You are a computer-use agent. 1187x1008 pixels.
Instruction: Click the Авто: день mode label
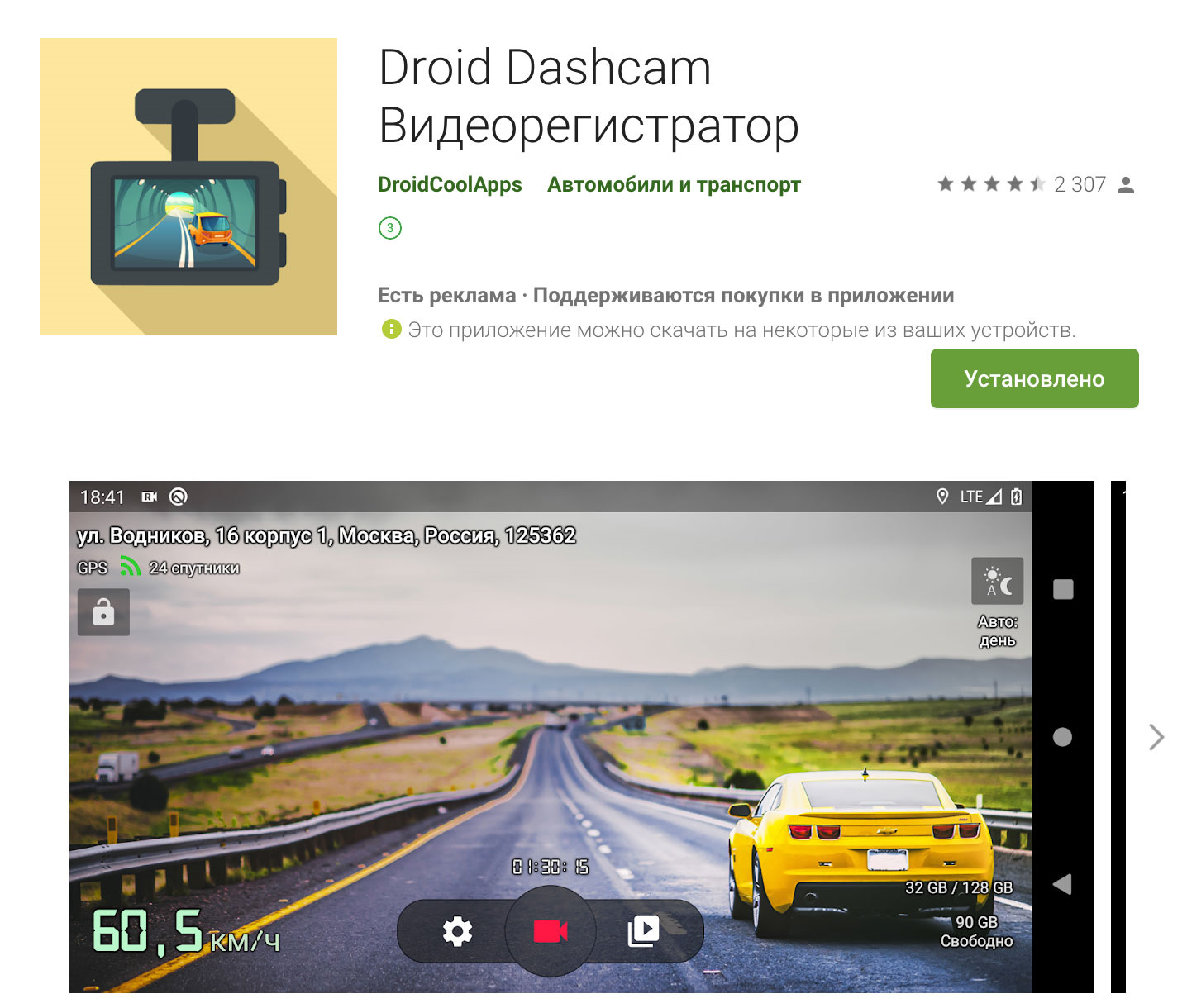998,630
